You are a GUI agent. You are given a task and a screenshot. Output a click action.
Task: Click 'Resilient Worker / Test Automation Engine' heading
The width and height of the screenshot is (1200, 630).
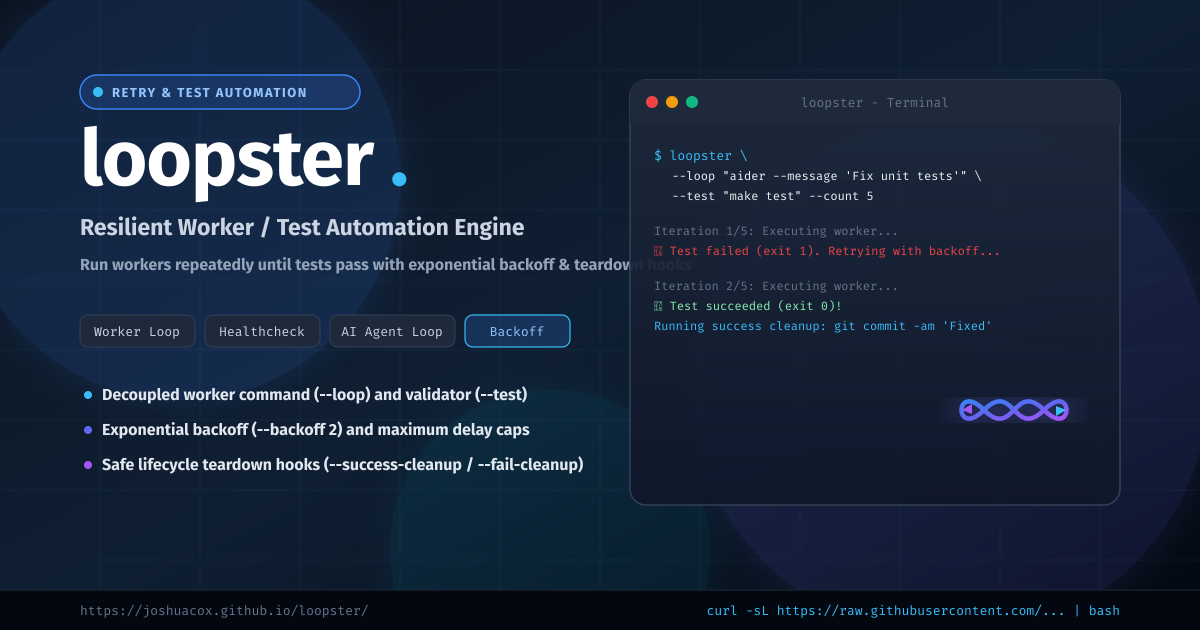coord(302,227)
